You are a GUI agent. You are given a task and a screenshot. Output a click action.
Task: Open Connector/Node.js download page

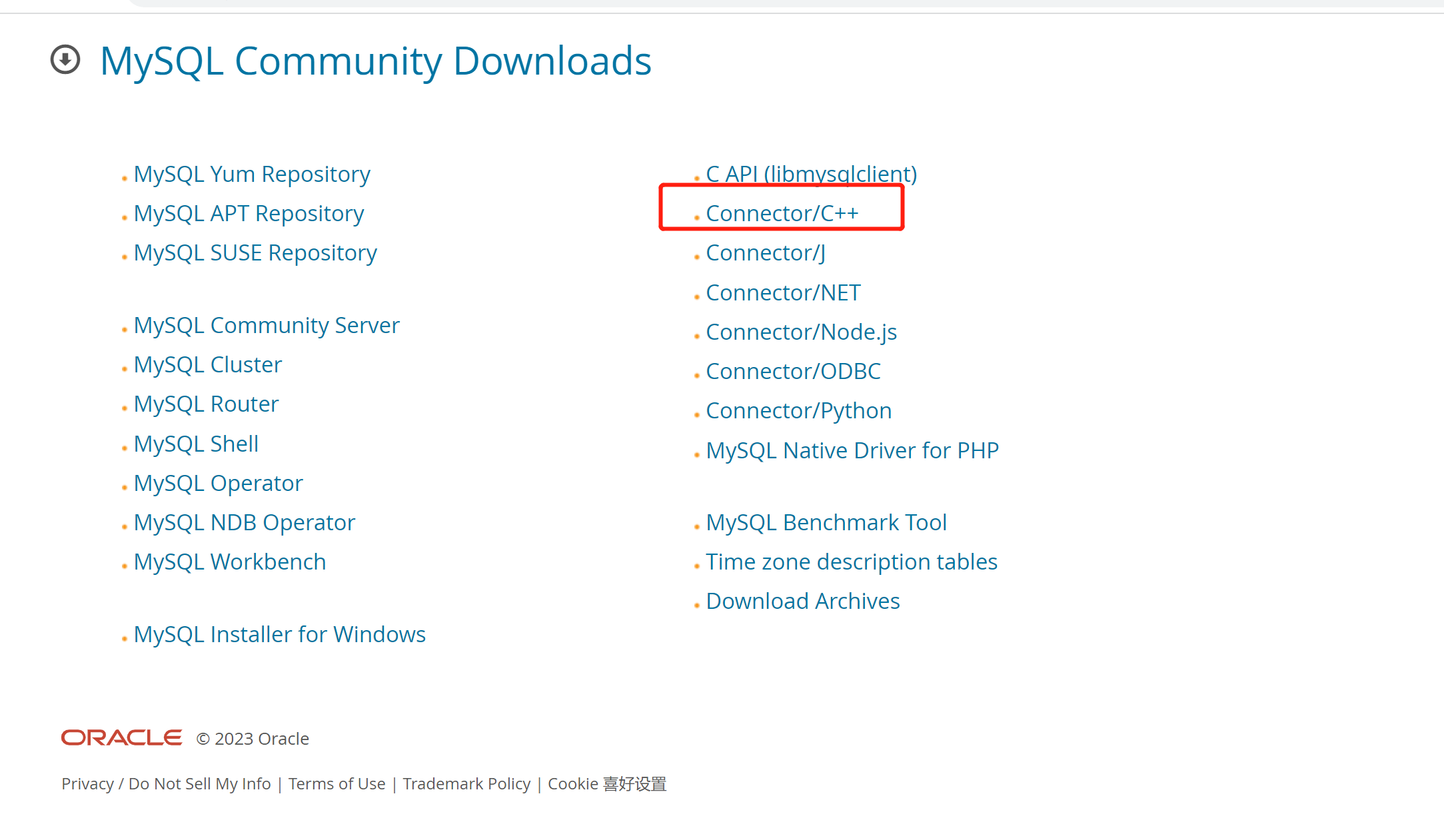point(800,331)
